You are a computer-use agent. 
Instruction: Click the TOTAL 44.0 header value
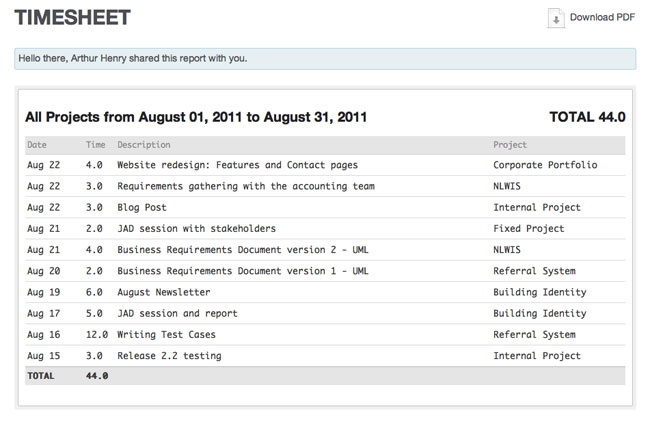(587, 117)
